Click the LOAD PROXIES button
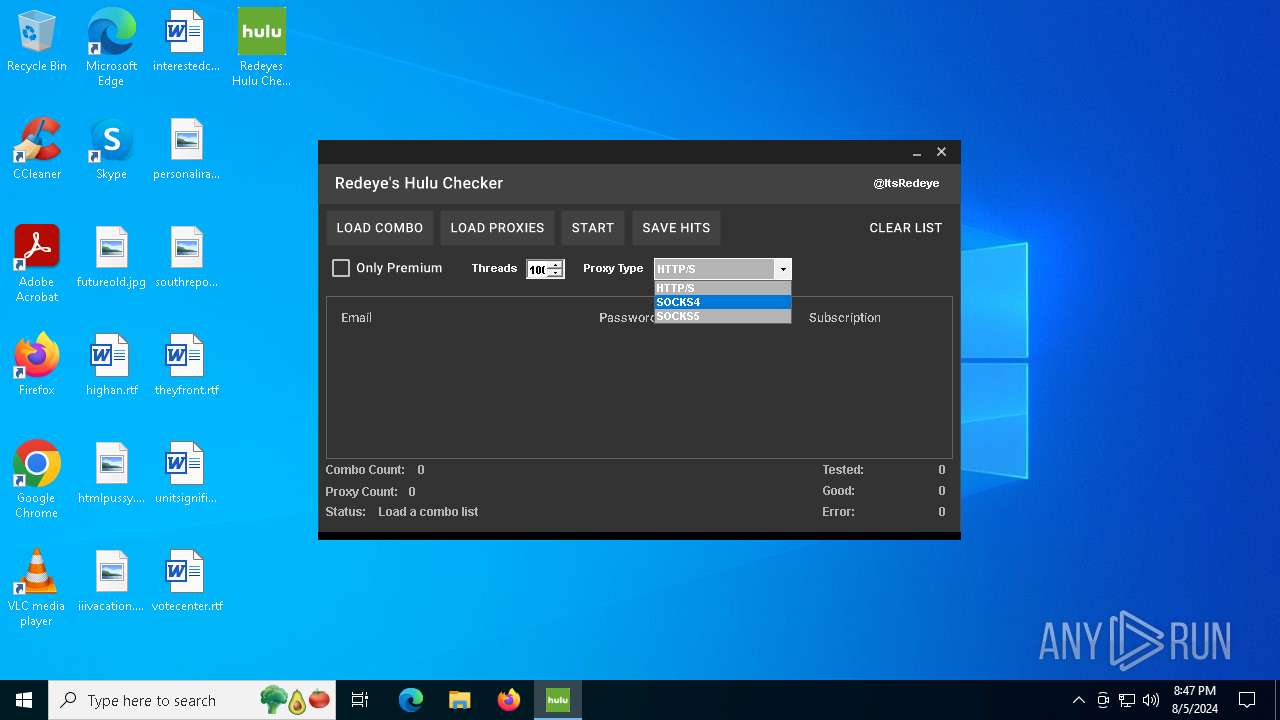 point(497,228)
